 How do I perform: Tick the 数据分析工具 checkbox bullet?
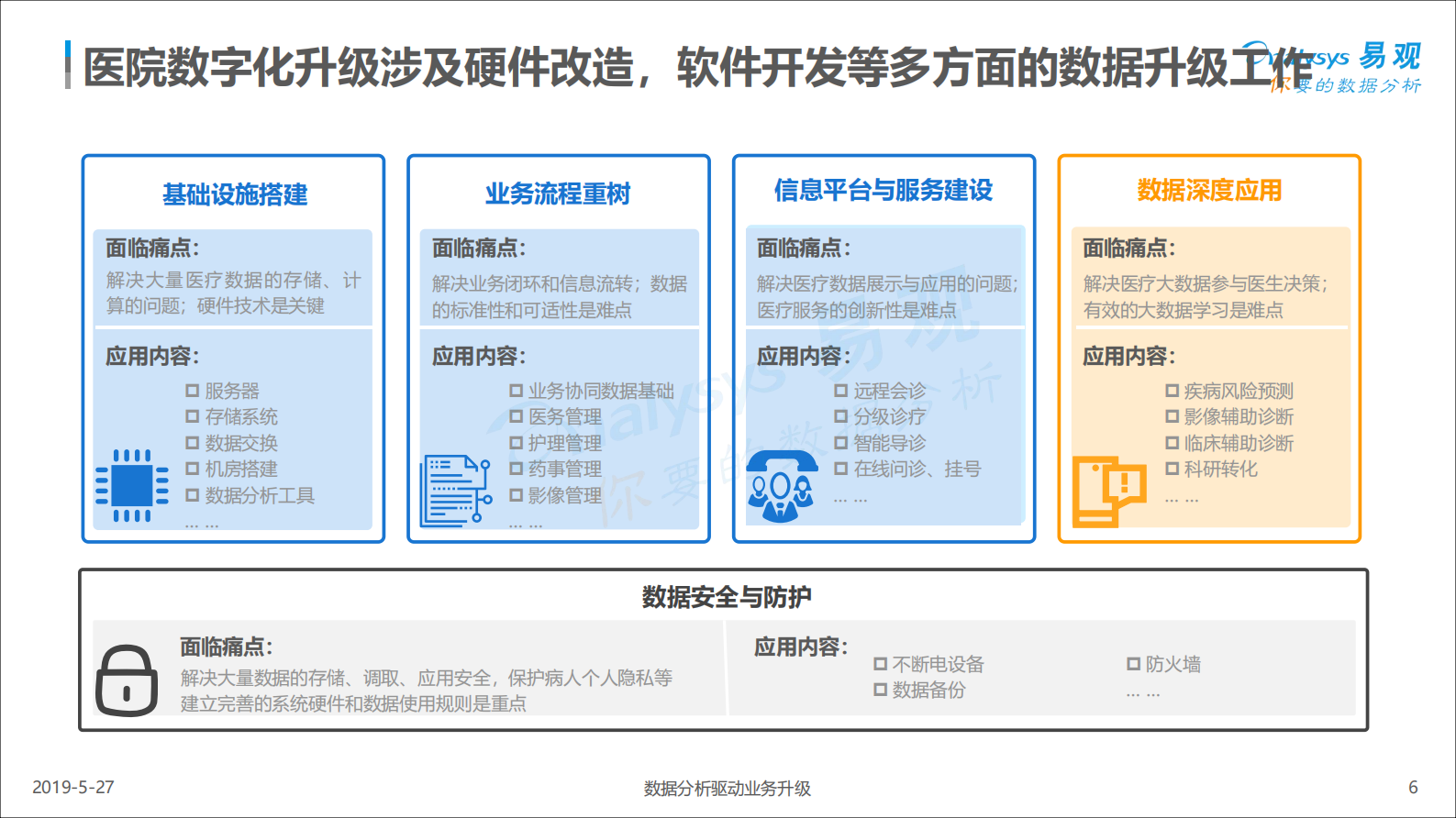[x=193, y=495]
